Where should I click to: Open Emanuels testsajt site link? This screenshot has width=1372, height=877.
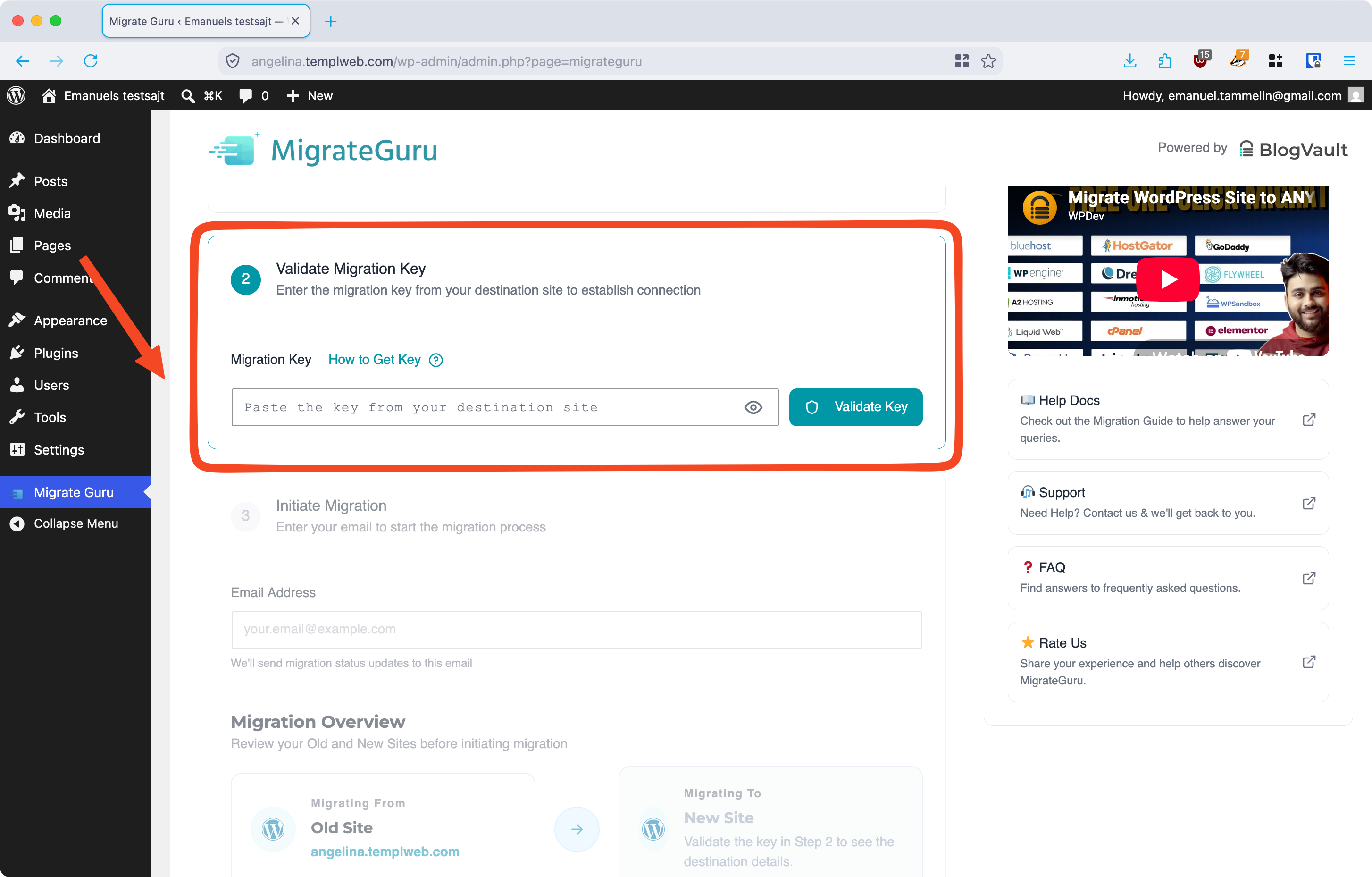[x=103, y=95]
